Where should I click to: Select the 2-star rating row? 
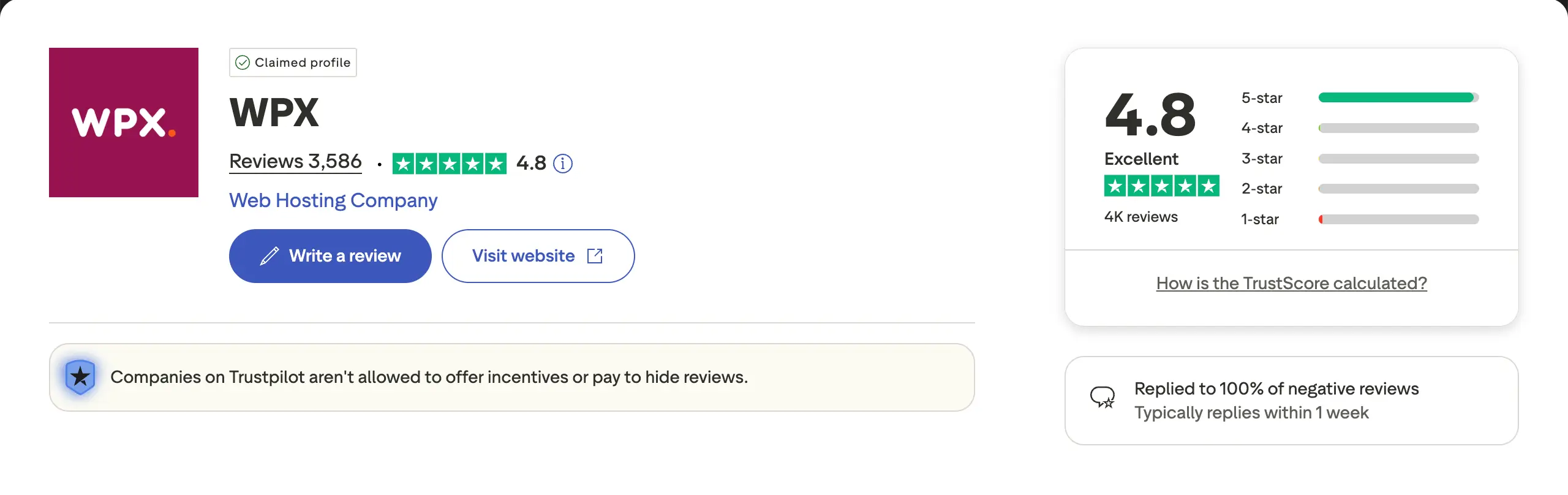coord(1360,189)
